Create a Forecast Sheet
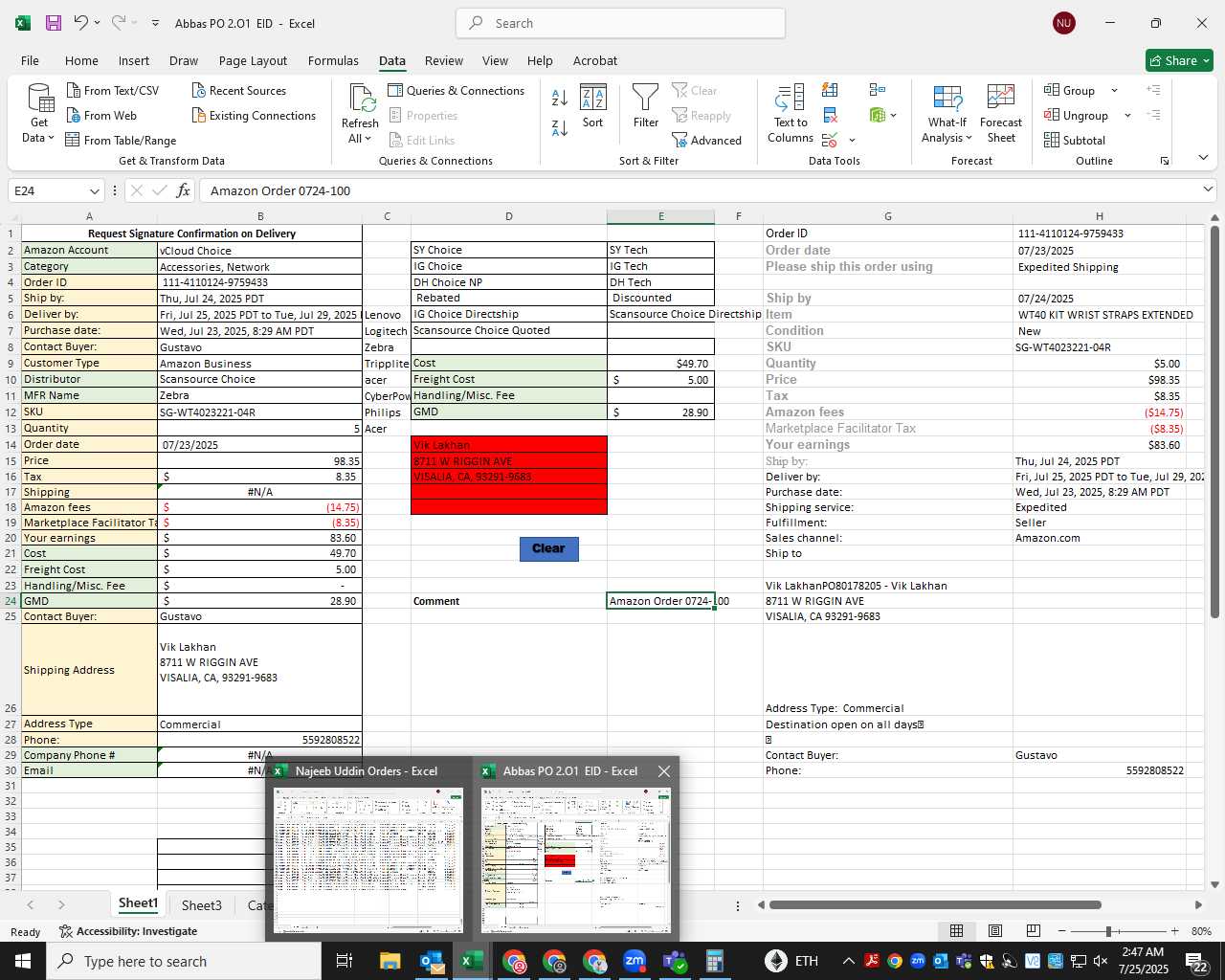The image size is (1225, 980). click(1001, 113)
